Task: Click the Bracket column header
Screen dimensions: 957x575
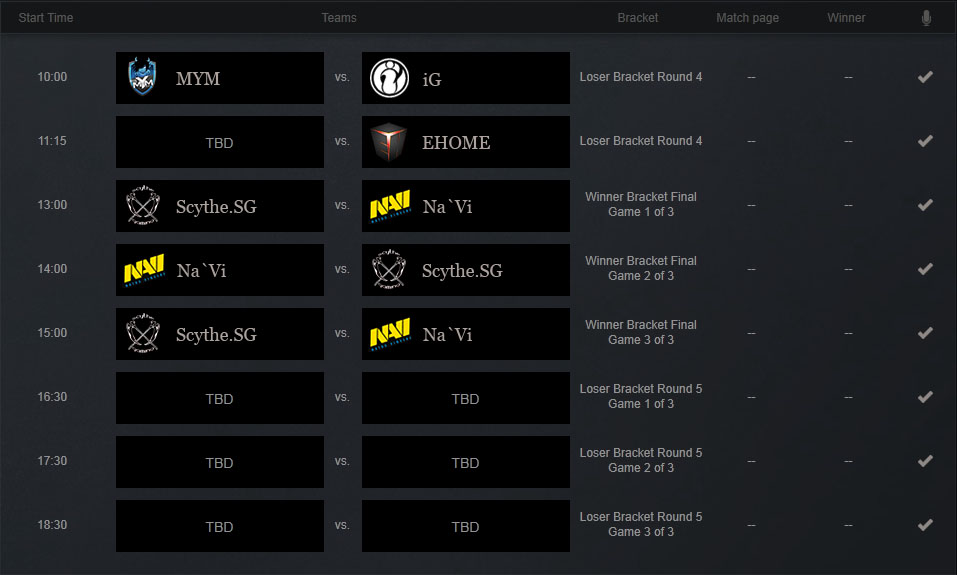Action: pyautogui.click(x=638, y=18)
